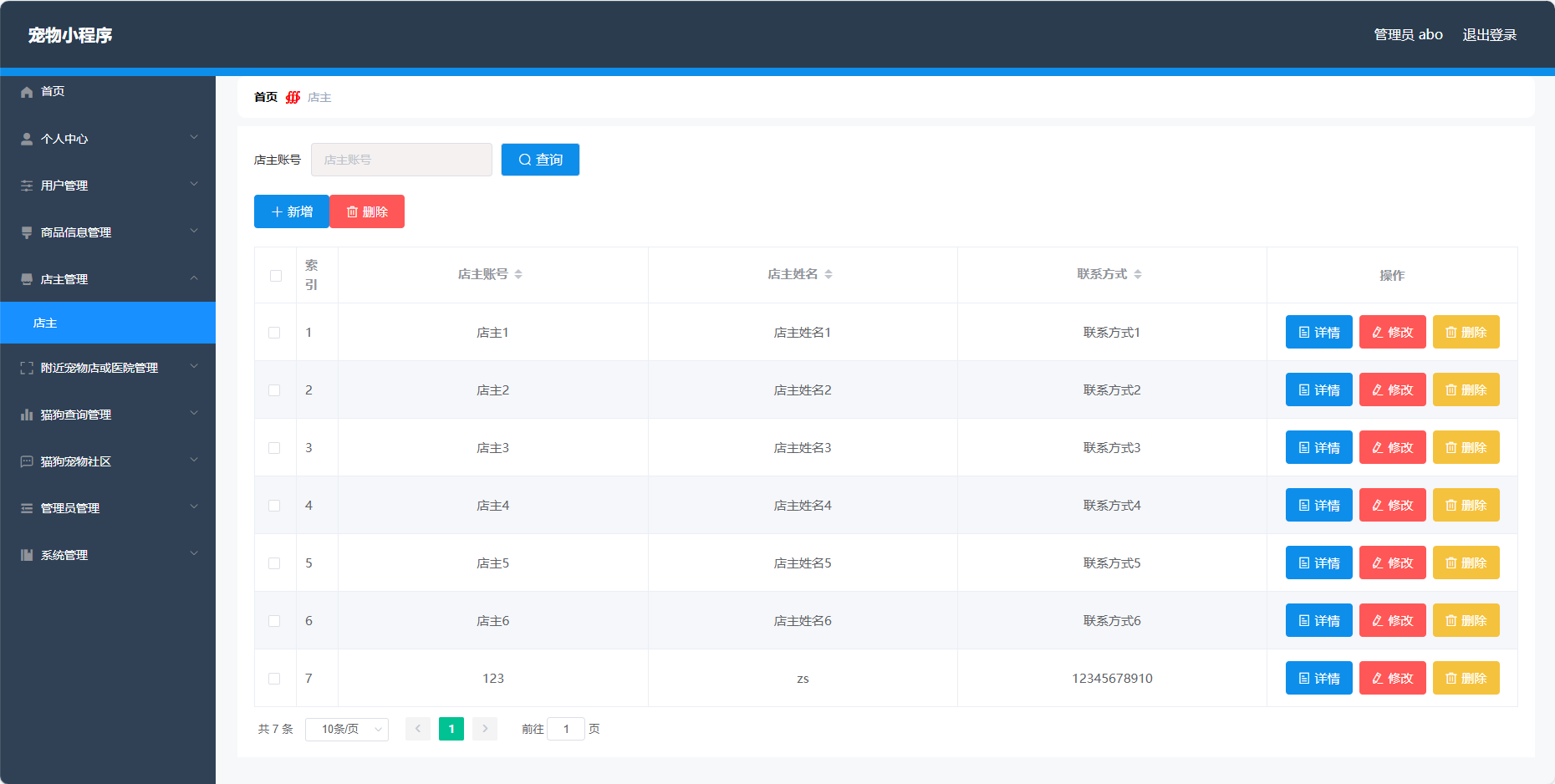Click the icon next to 店主管理
Viewport: 1555px width, 784px height.
tap(27, 279)
